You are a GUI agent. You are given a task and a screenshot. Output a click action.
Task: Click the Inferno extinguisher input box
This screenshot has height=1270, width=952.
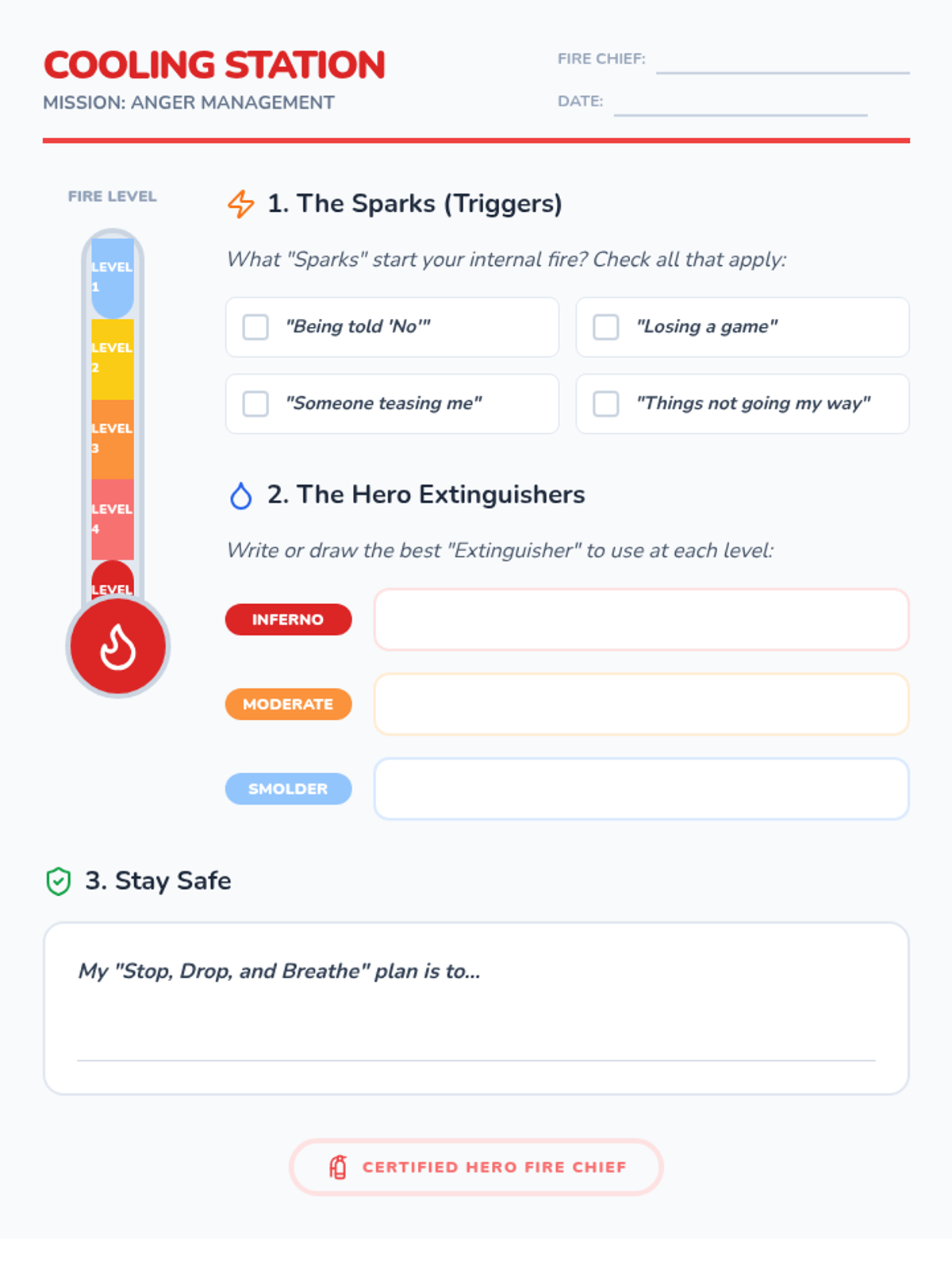(x=642, y=619)
